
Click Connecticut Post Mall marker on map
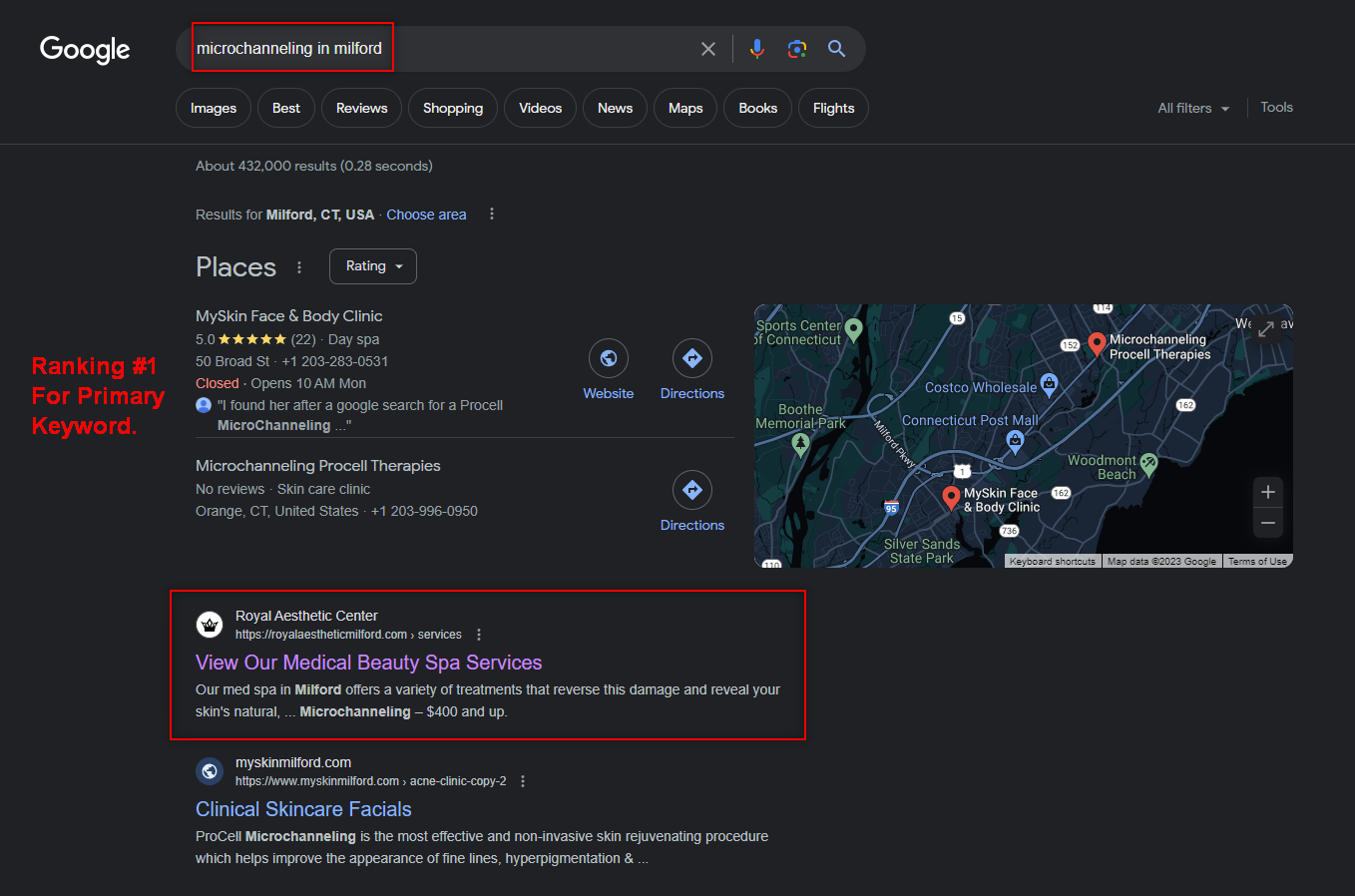tap(1015, 440)
